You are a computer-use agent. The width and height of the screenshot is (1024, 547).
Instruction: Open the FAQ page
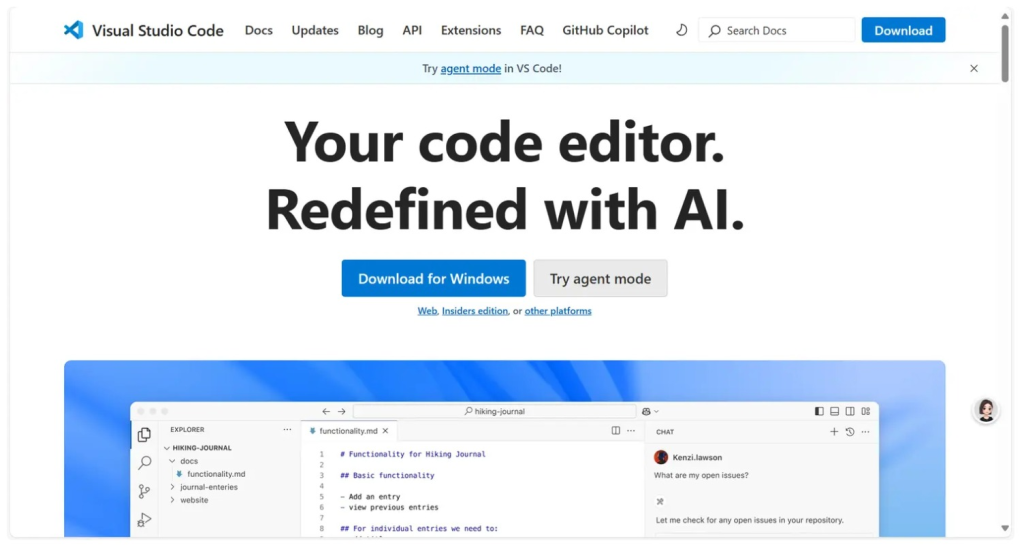point(532,30)
